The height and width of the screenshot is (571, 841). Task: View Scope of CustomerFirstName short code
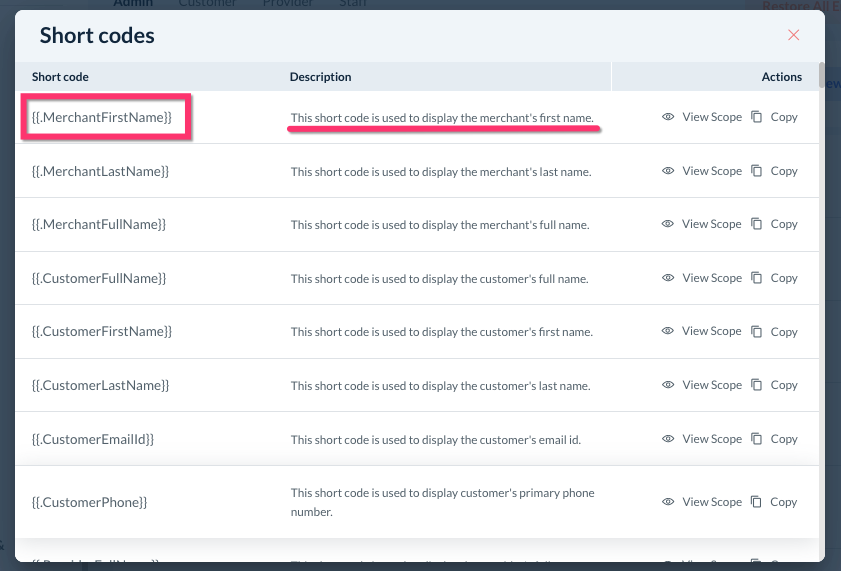click(711, 331)
